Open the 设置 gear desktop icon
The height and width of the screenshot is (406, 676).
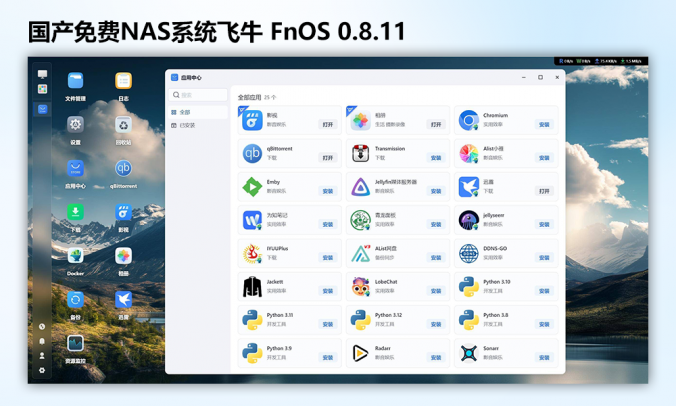pos(75,125)
